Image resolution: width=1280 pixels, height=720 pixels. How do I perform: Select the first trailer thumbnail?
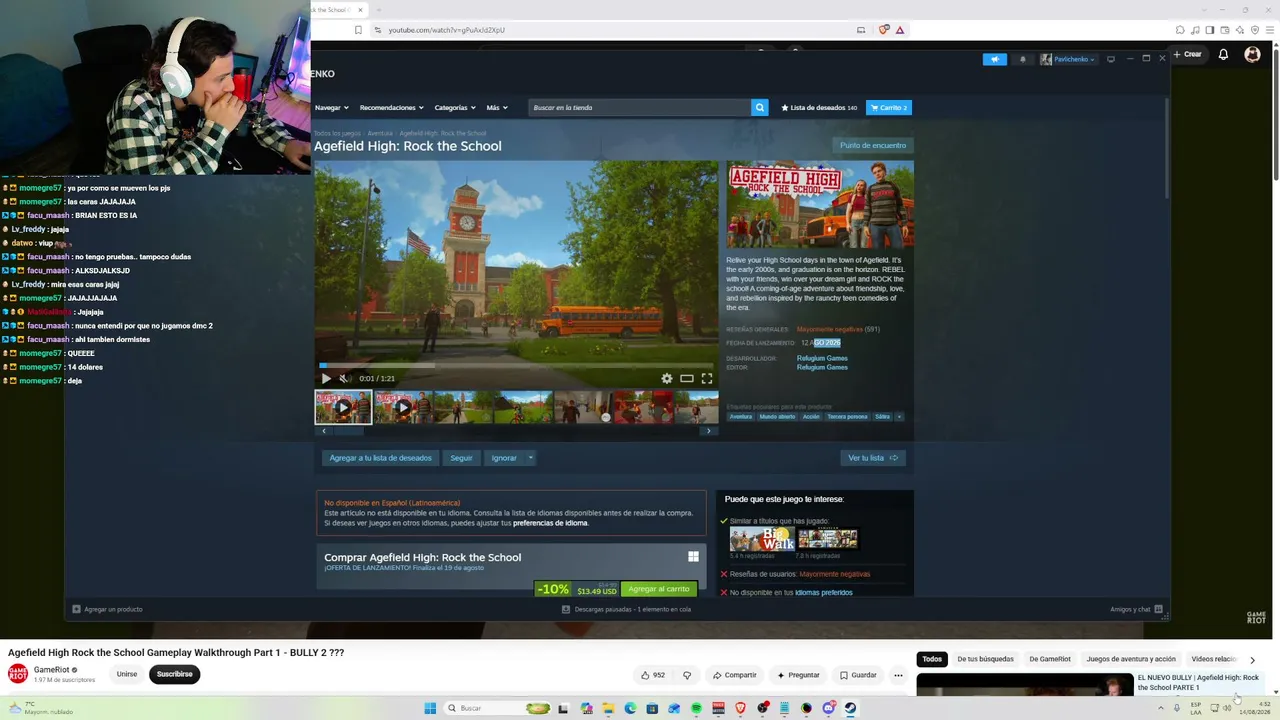[343, 407]
